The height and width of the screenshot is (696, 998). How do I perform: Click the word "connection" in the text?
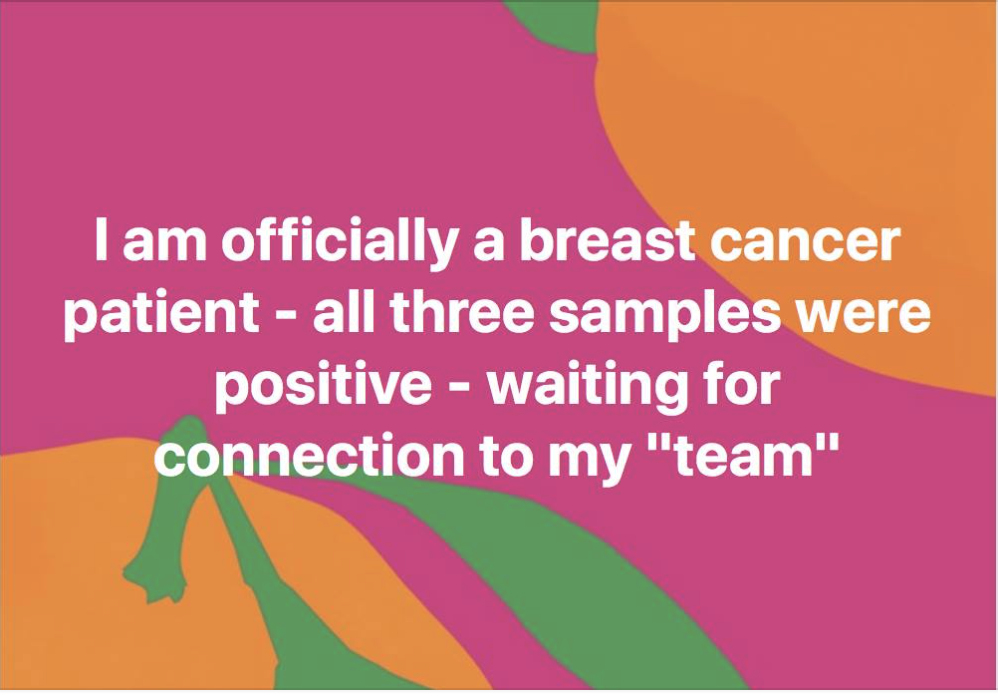click(x=308, y=455)
